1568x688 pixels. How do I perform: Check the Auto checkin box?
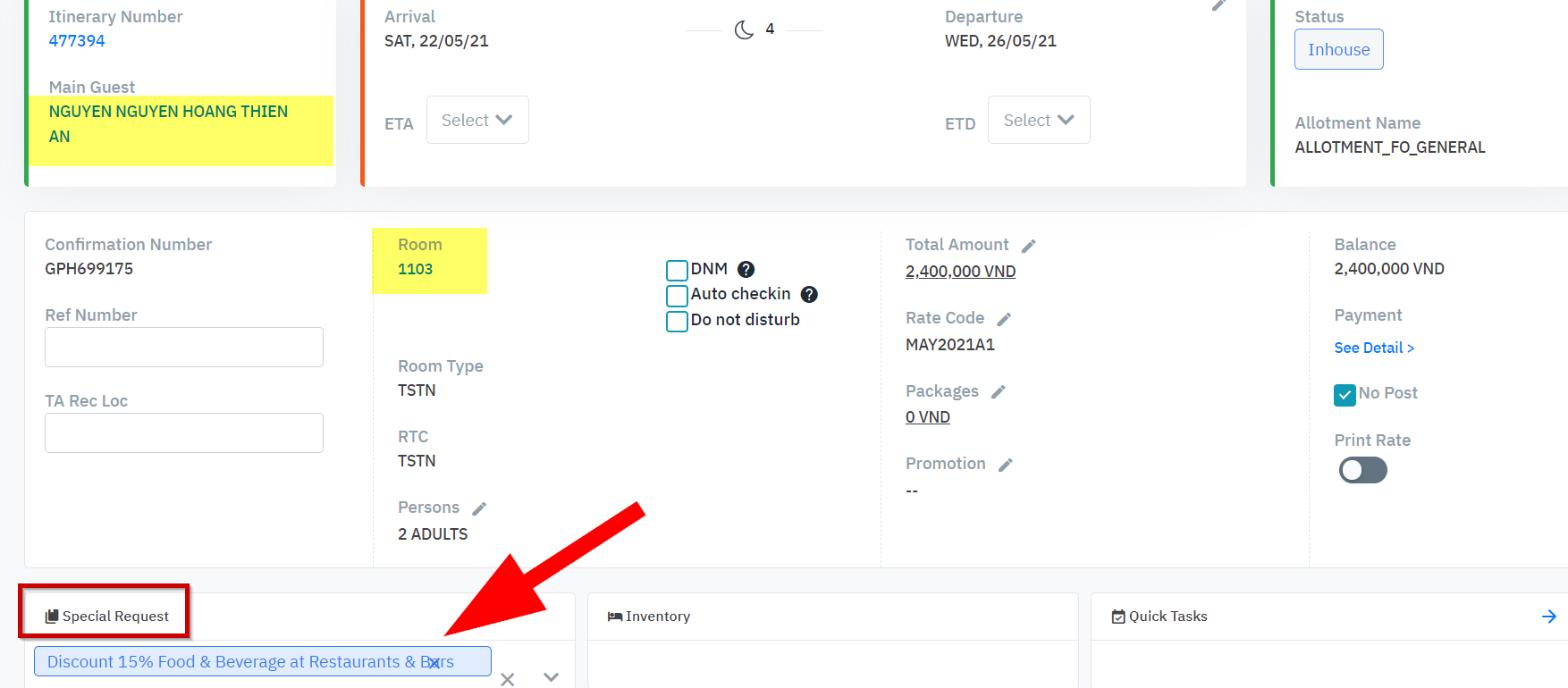click(x=677, y=295)
